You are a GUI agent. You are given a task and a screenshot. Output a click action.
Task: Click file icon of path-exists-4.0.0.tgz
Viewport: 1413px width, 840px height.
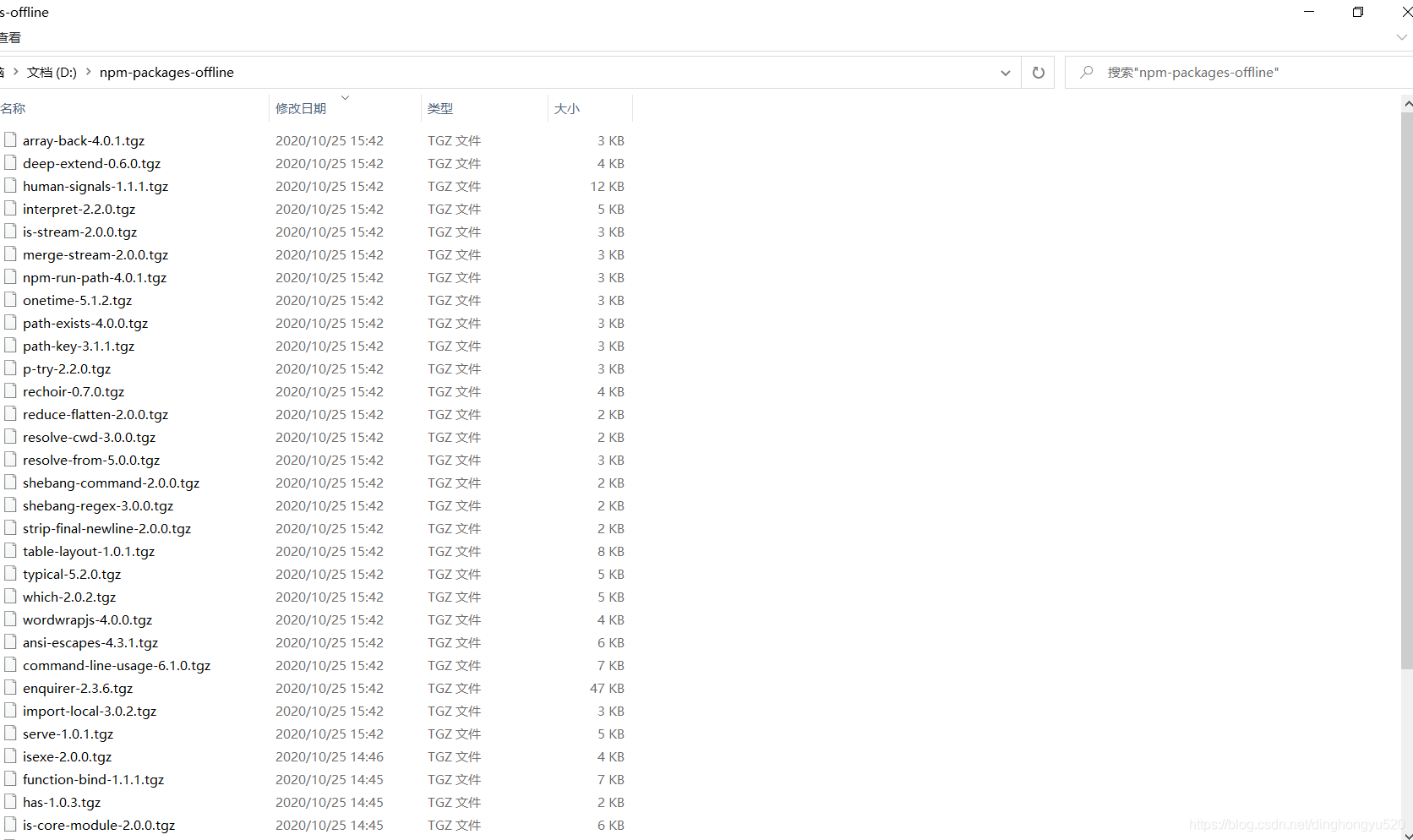point(10,322)
